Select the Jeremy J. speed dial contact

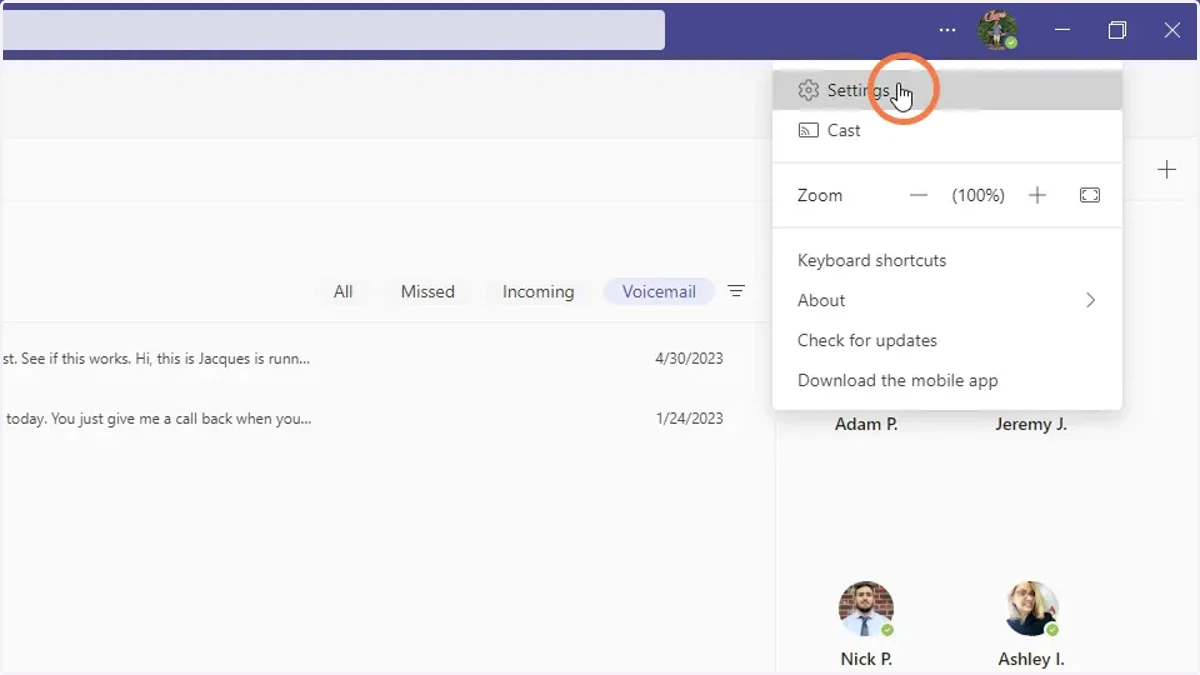point(1031,424)
